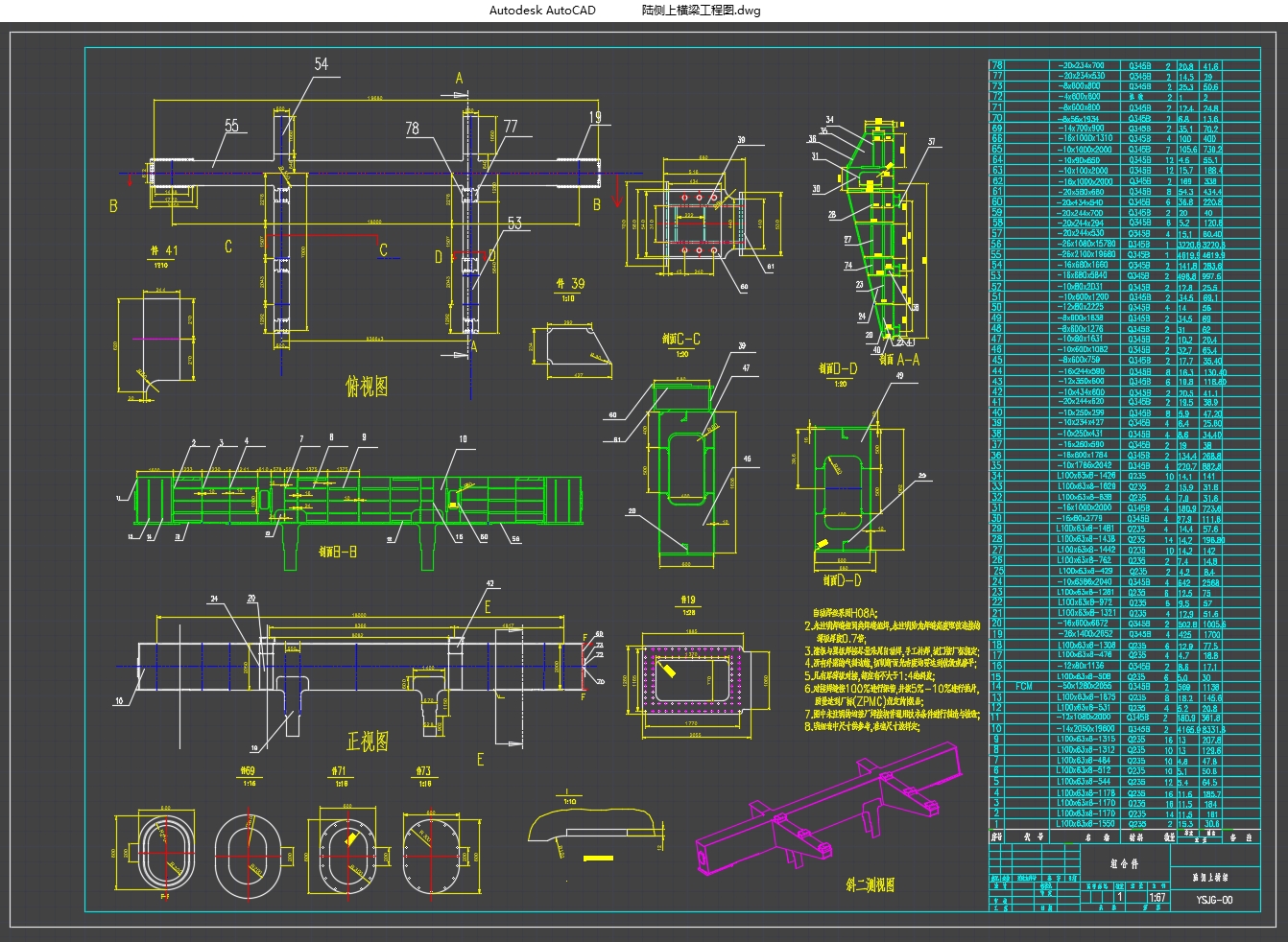The image size is (1288, 942).
Task: Select callout number 54 in top view
Action: (322, 63)
